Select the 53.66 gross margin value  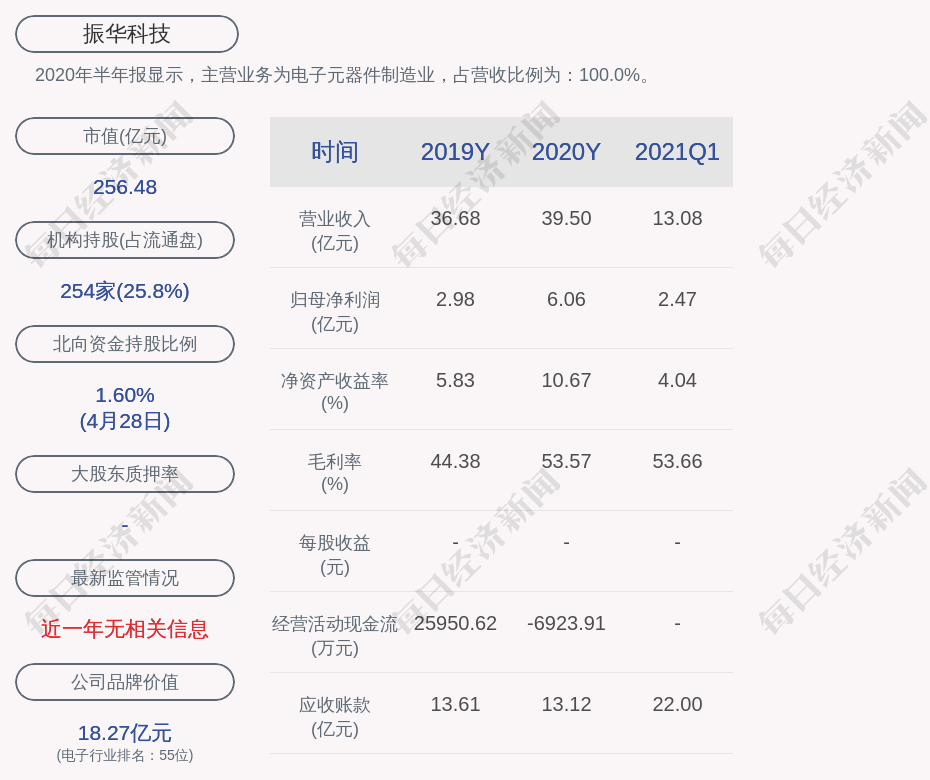pos(677,461)
